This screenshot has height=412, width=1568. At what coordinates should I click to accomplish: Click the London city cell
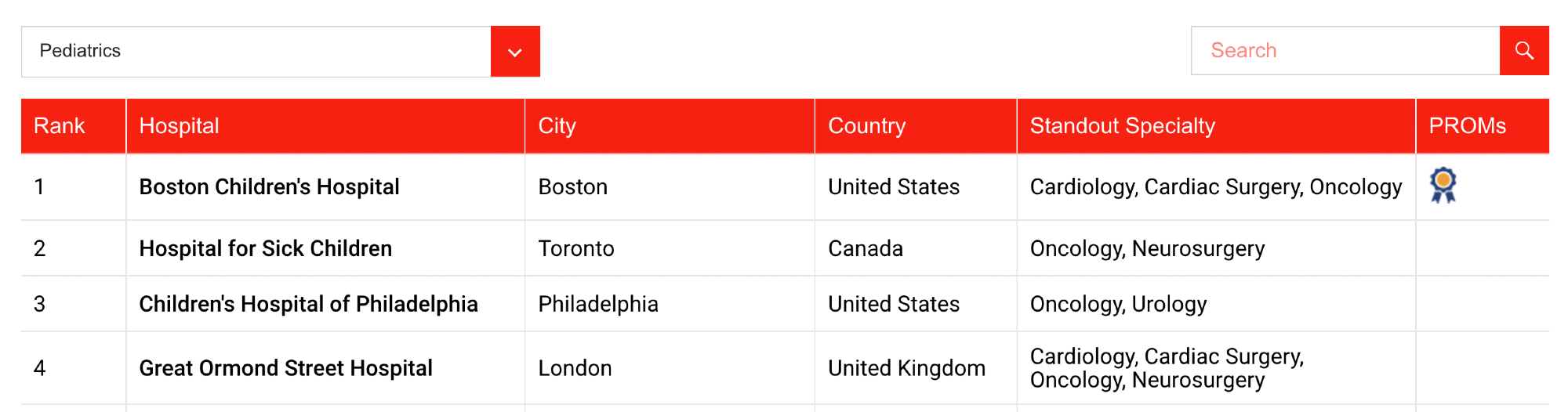coord(575,369)
